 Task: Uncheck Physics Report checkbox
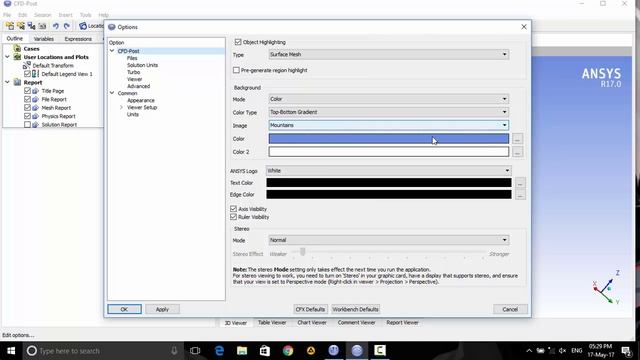point(27,116)
